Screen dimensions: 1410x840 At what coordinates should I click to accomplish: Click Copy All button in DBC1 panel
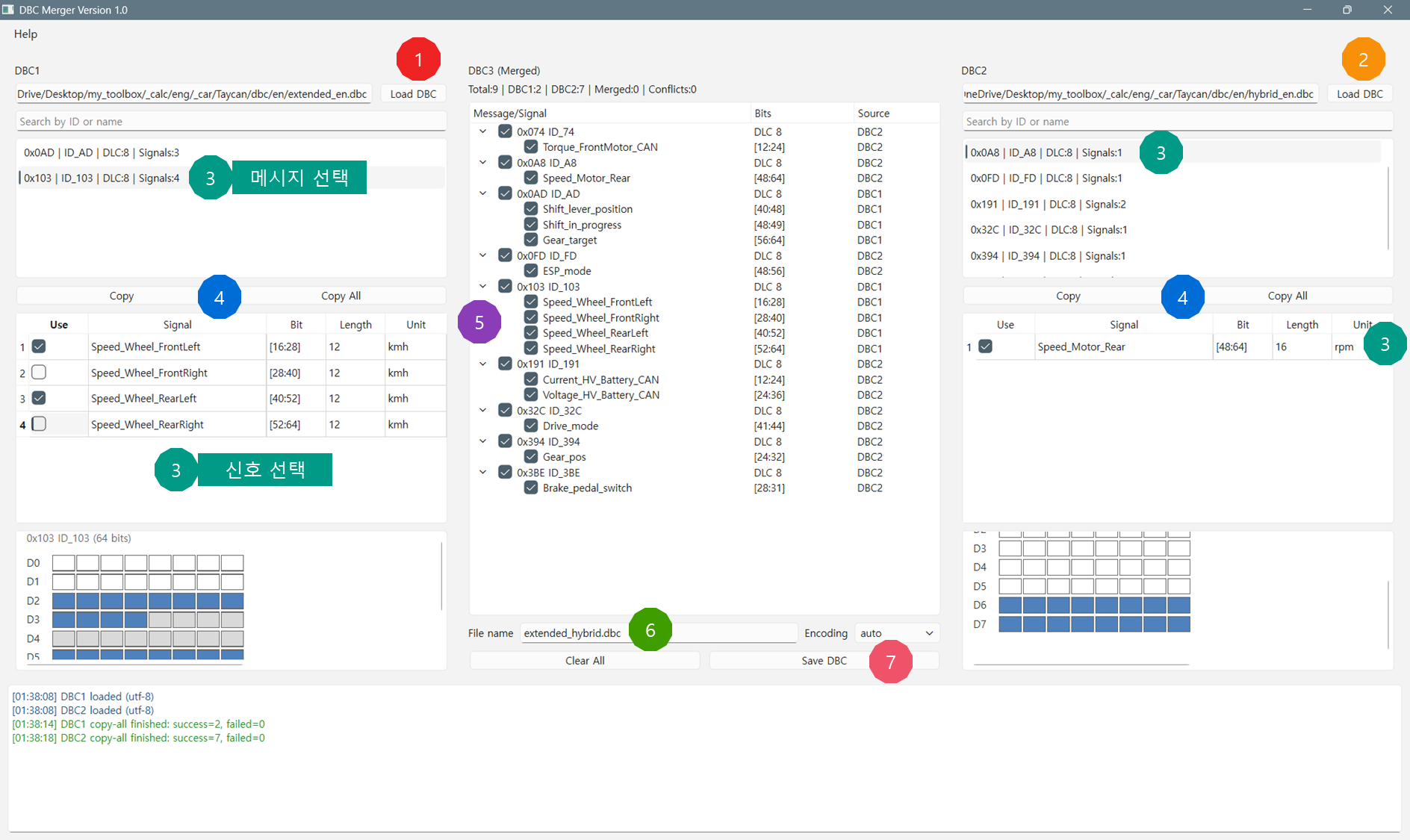(x=341, y=296)
